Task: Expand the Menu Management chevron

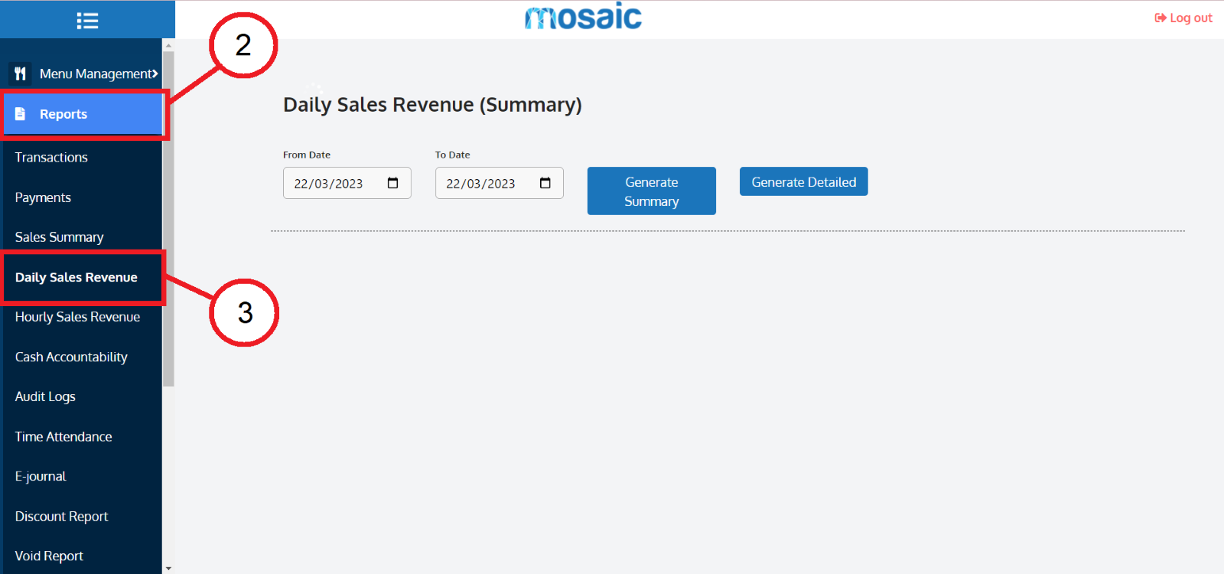Action: point(154,74)
